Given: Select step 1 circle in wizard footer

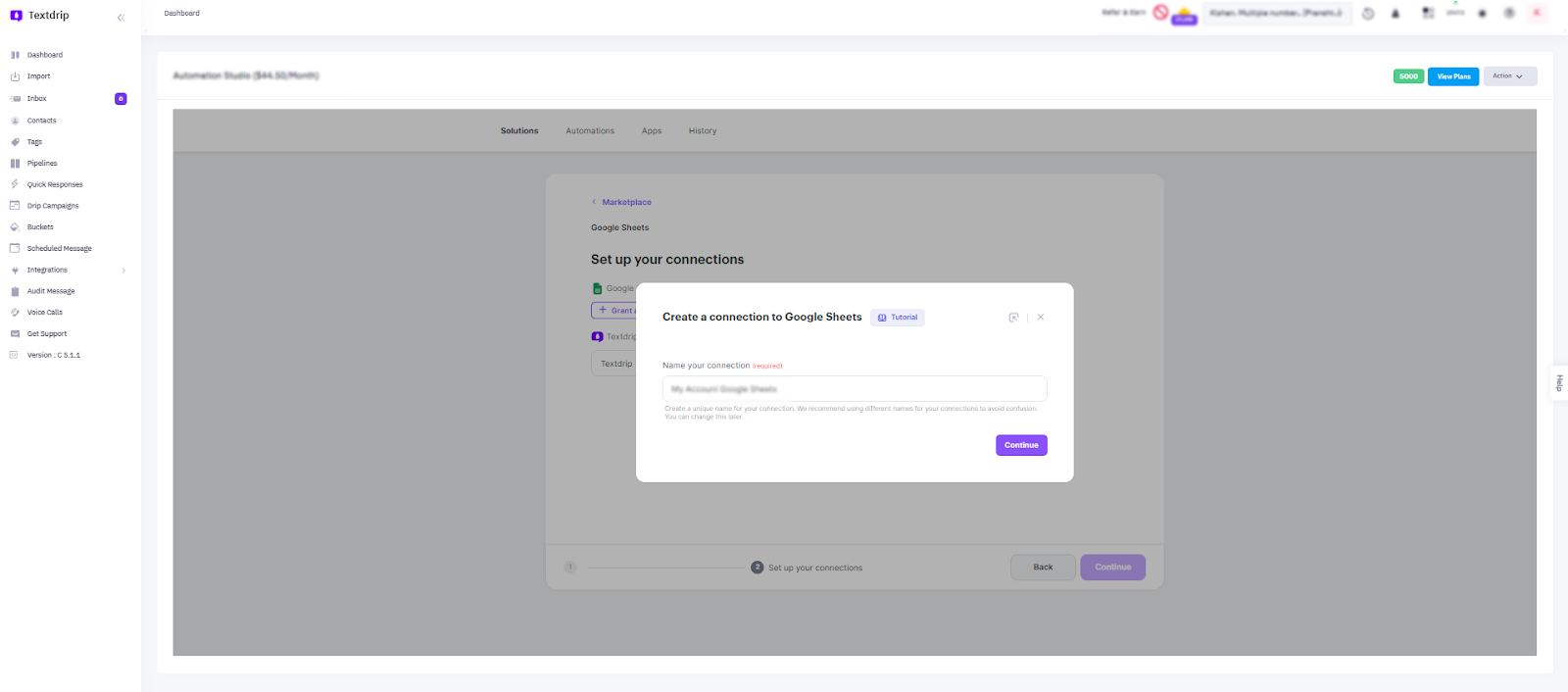Looking at the screenshot, I should click(570, 568).
